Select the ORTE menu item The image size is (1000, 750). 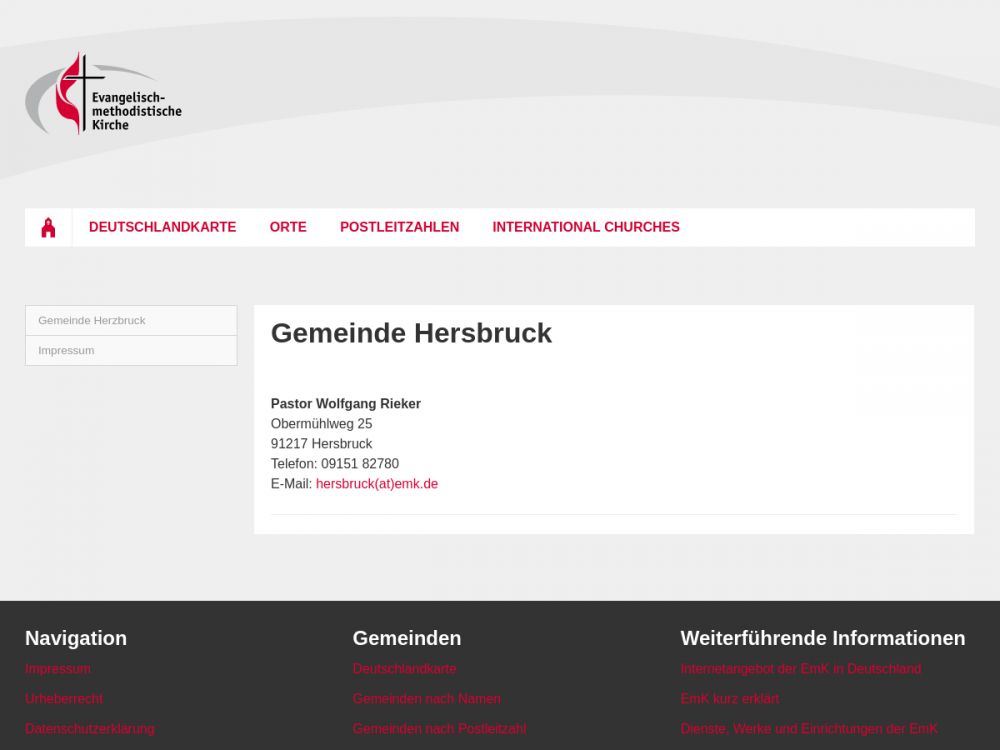[x=288, y=227]
